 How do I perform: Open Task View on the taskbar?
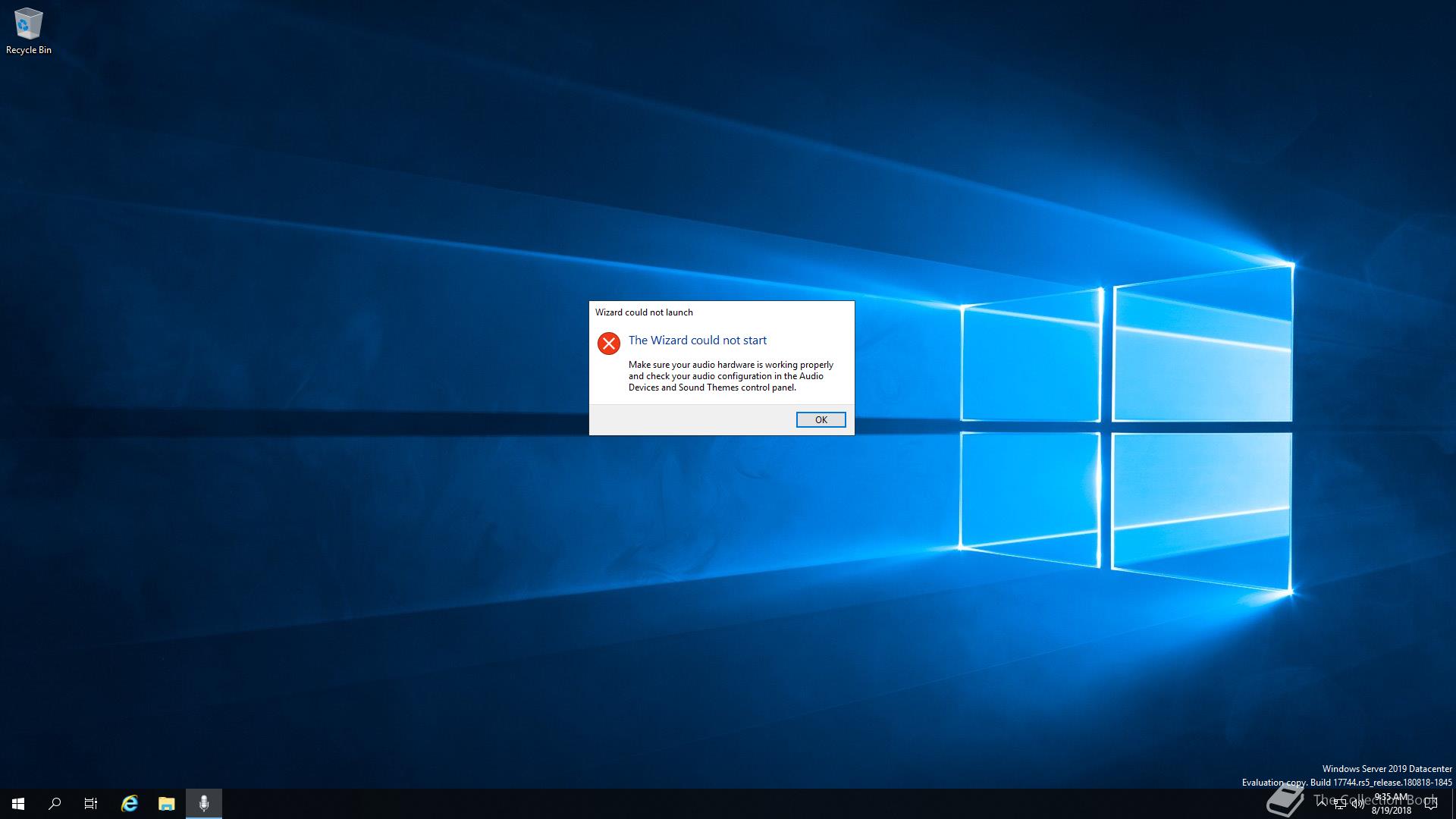click(91, 804)
